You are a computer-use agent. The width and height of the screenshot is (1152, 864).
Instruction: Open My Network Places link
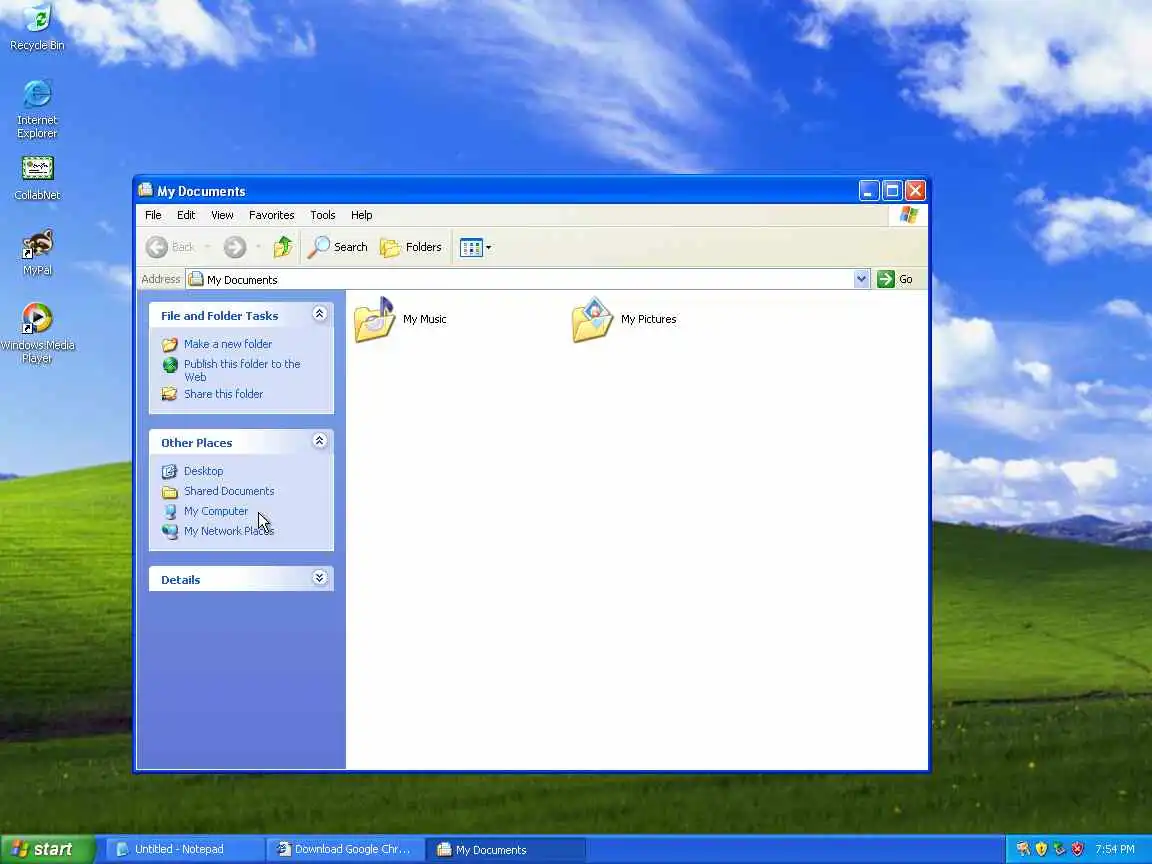[228, 530]
